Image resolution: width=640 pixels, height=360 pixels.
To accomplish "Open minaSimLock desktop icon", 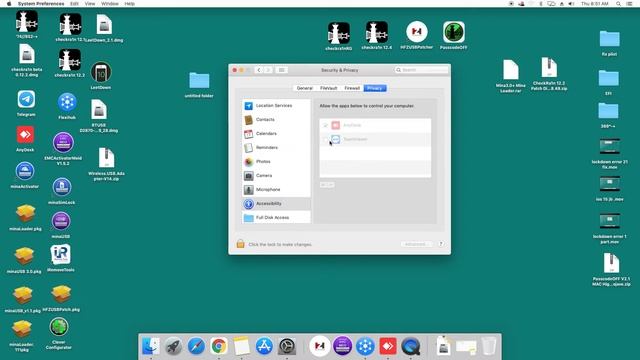I will tap(62, 187).
